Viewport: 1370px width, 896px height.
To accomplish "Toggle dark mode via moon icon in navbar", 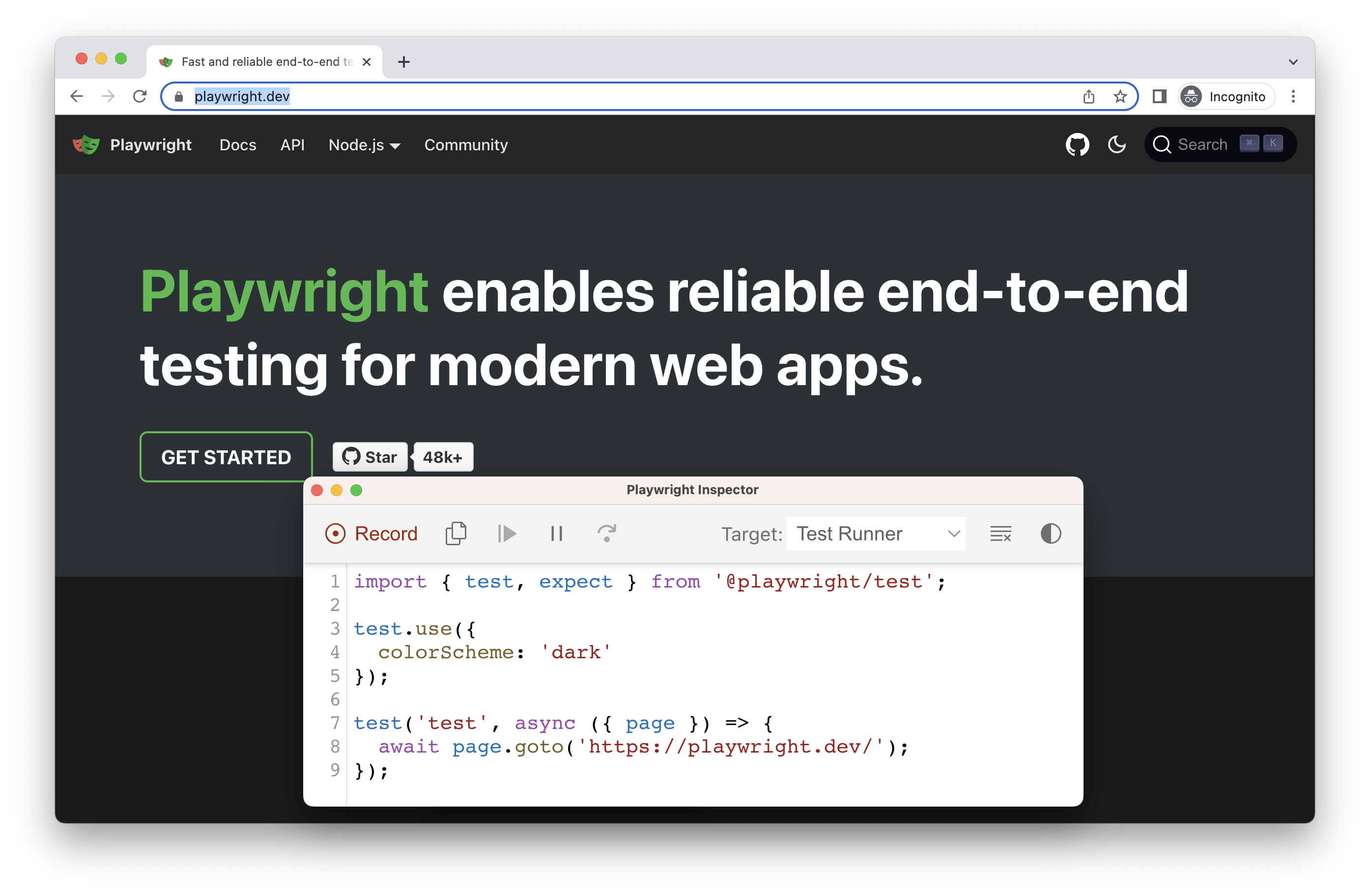I will click(1116, 145).
